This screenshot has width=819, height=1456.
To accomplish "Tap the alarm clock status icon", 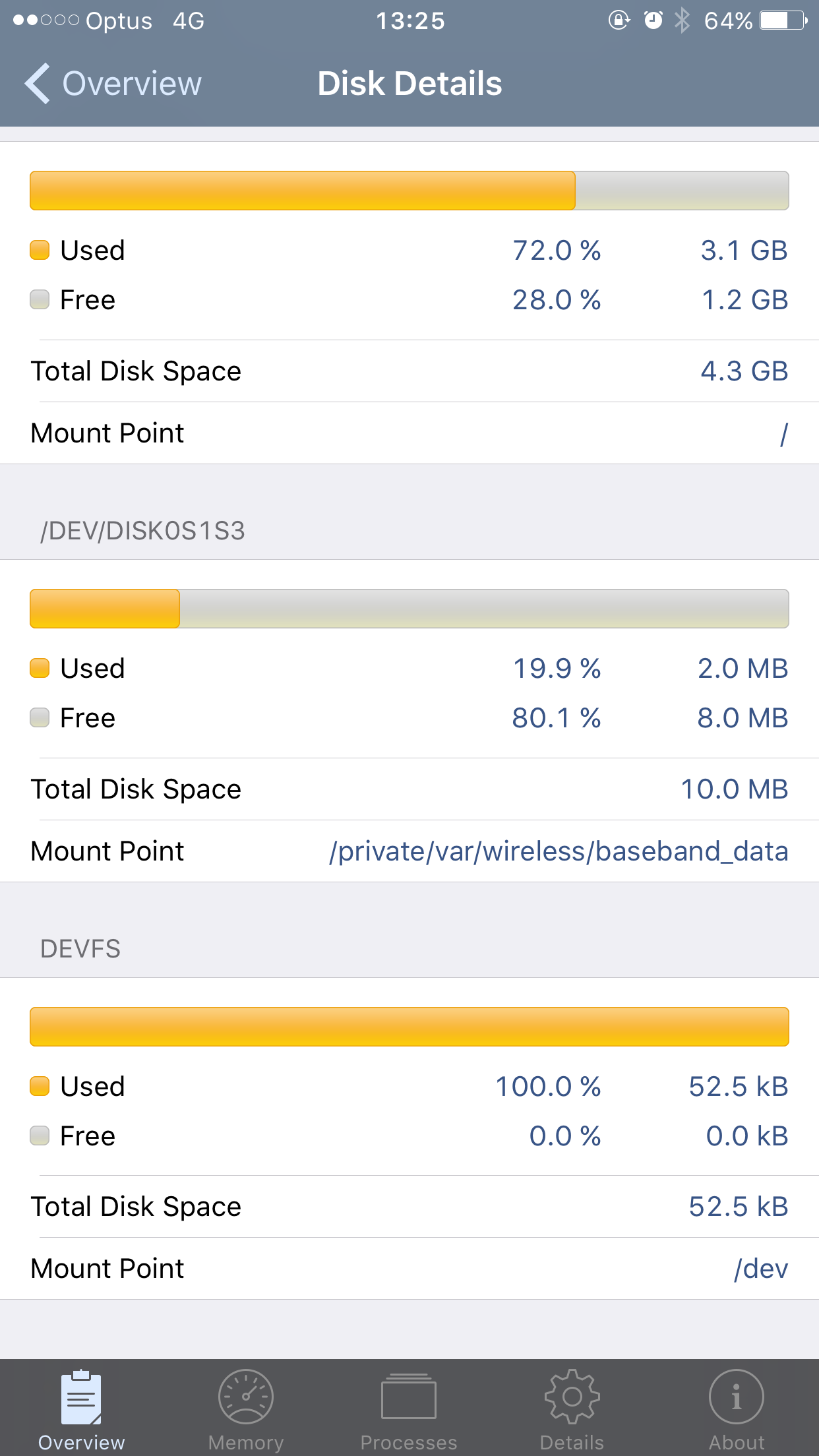I will click(653, 20).
